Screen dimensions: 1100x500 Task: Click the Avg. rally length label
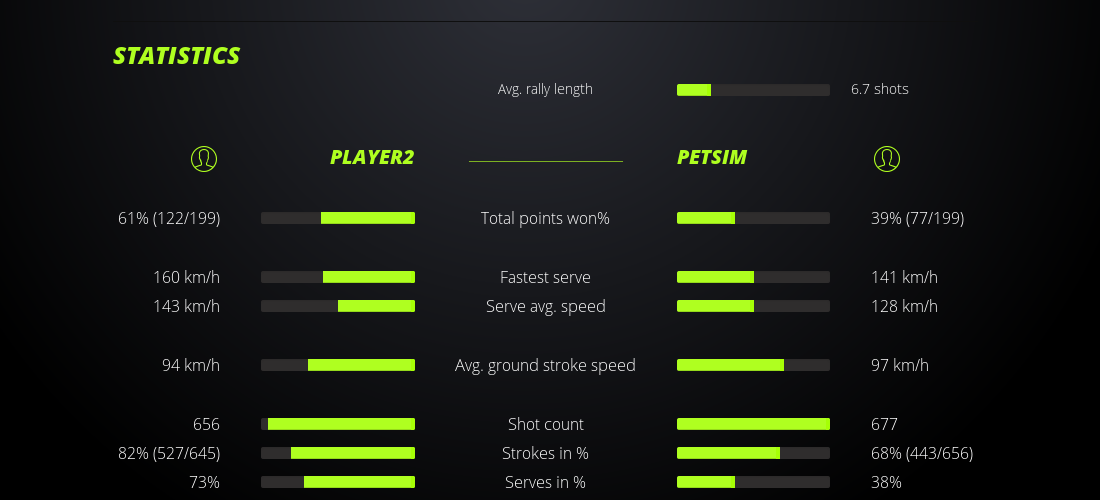pyautogui.click(x=545, y=89)
